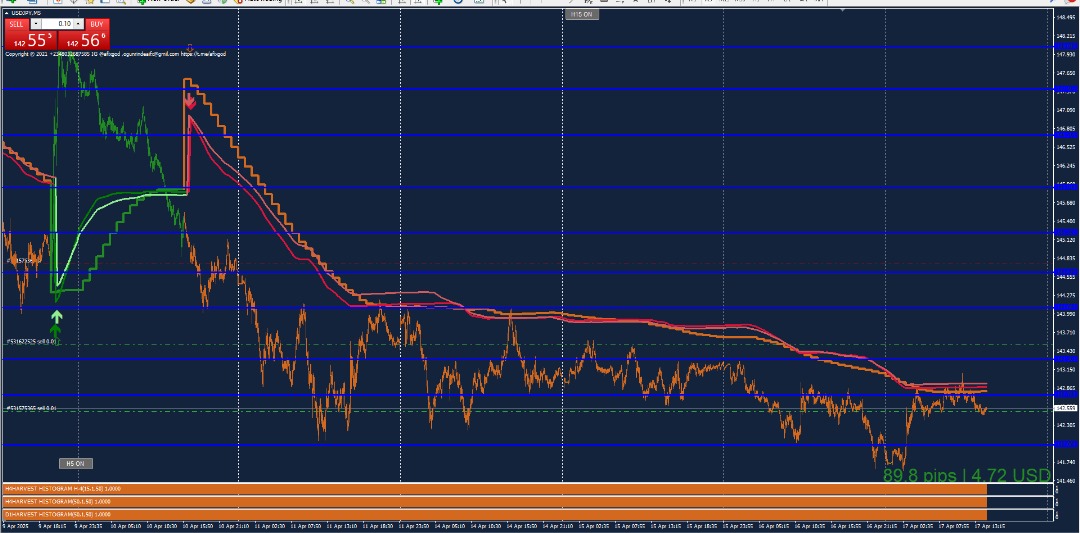
Task: Increase lot volume with right stepper arrow
Action: 79,23
